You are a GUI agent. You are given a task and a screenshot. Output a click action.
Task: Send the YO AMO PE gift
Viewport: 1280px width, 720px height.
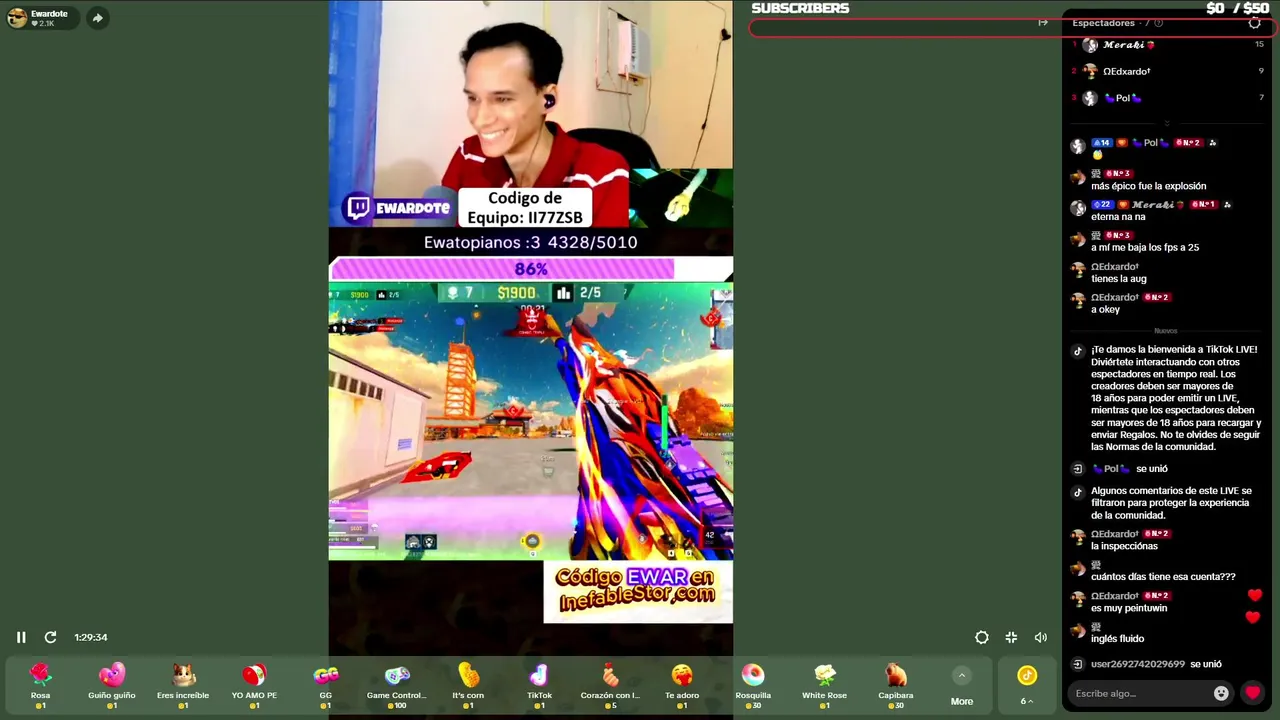coord(254,685)
